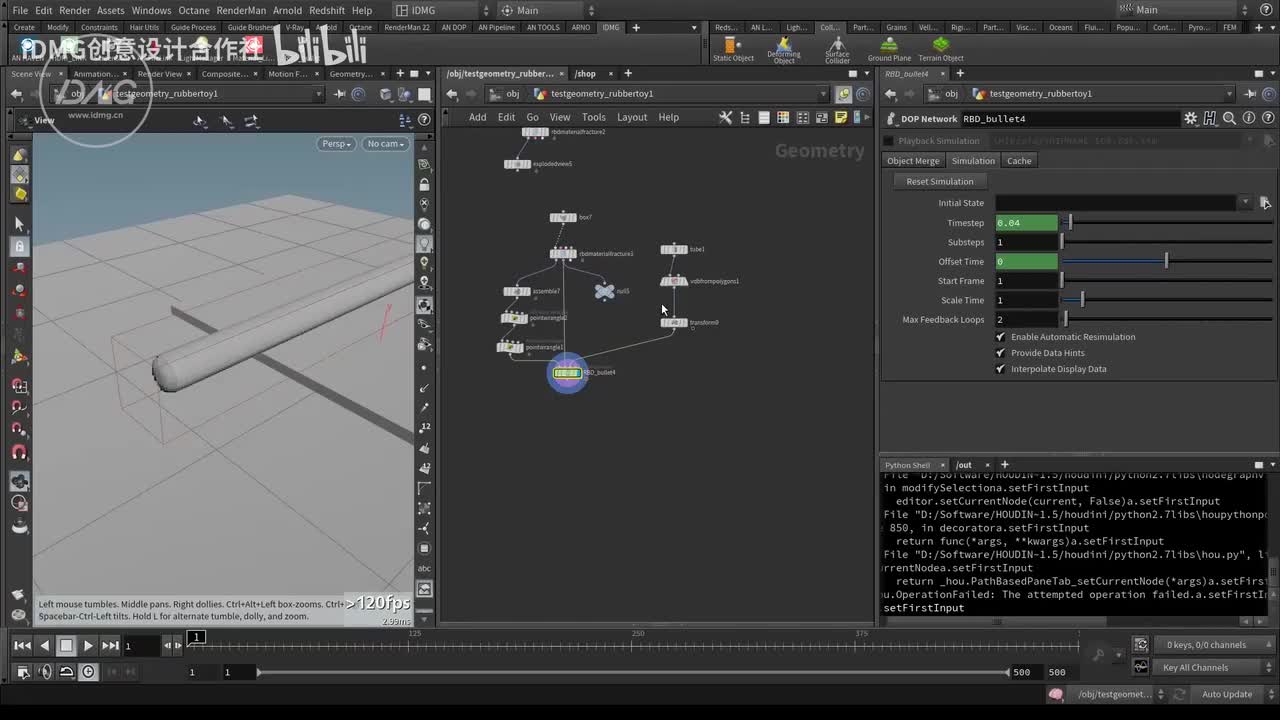Expand parameter pane path dropdown
The image size is (1280, 720).
coord(1230,94)
